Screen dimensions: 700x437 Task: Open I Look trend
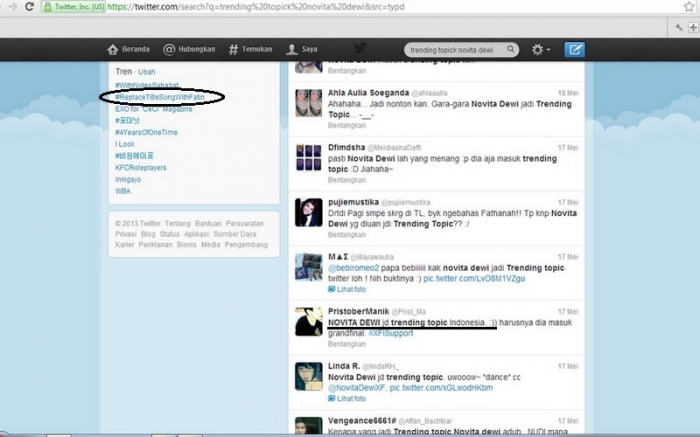point(125,144)
